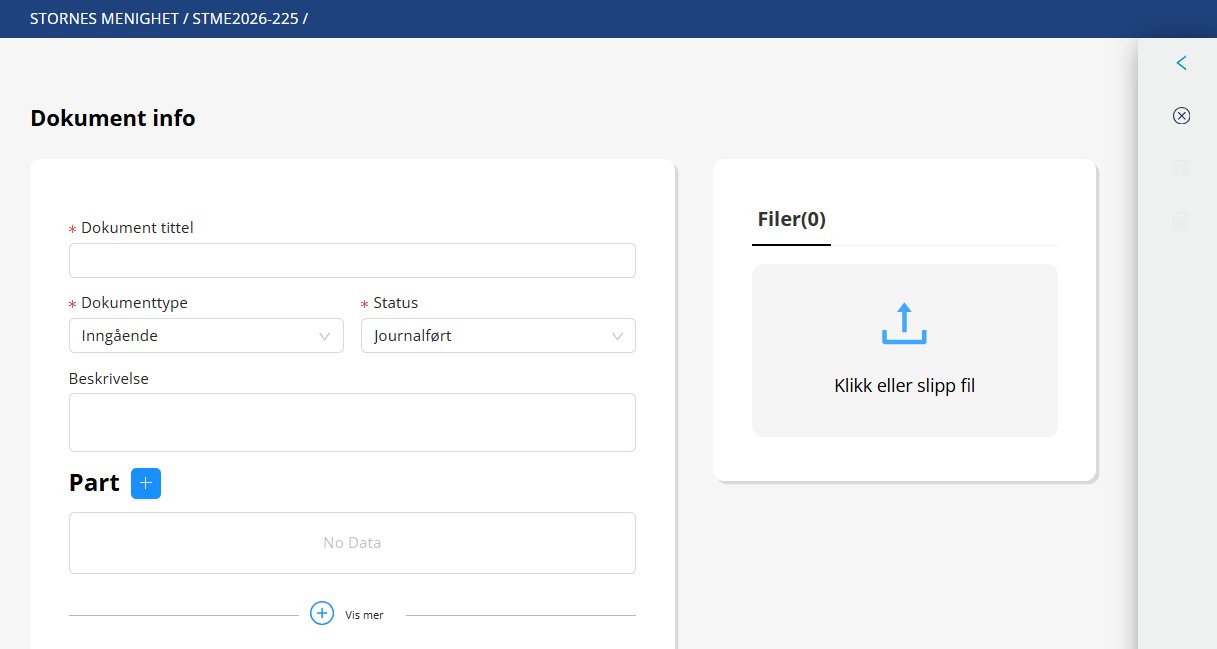Click STORNES MENIGHET in the breadcrumb
Screen dimensions: 1217x649
[105, 18]
